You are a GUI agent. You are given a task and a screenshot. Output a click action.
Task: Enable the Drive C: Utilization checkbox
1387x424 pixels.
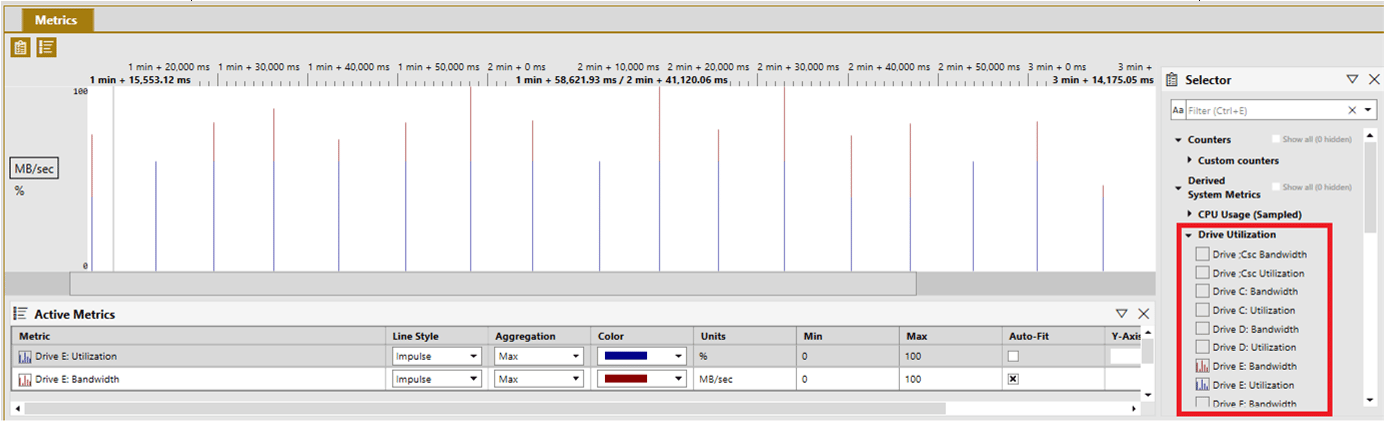pos(1202,310)
